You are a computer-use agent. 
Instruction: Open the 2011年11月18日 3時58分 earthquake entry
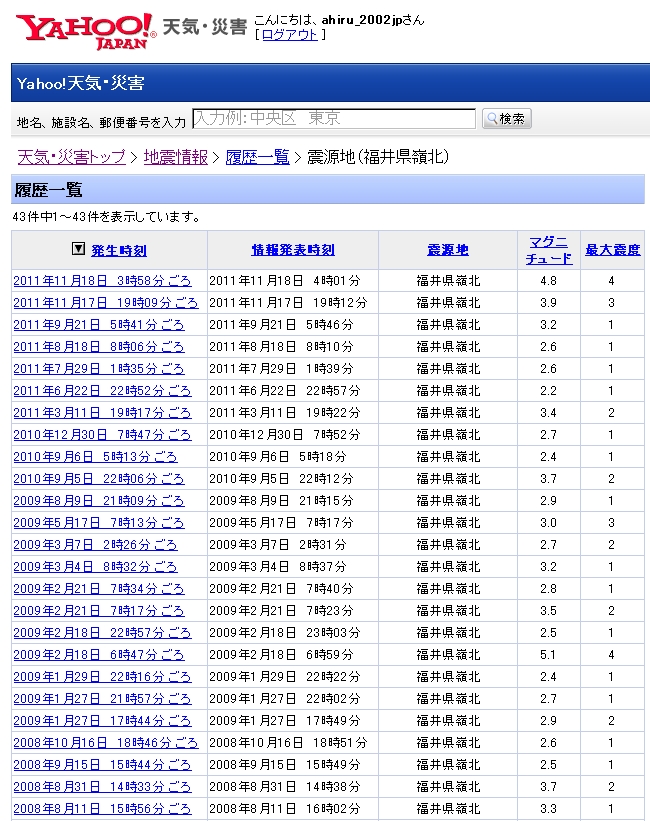pyautogui.click(x=102, y=281)
